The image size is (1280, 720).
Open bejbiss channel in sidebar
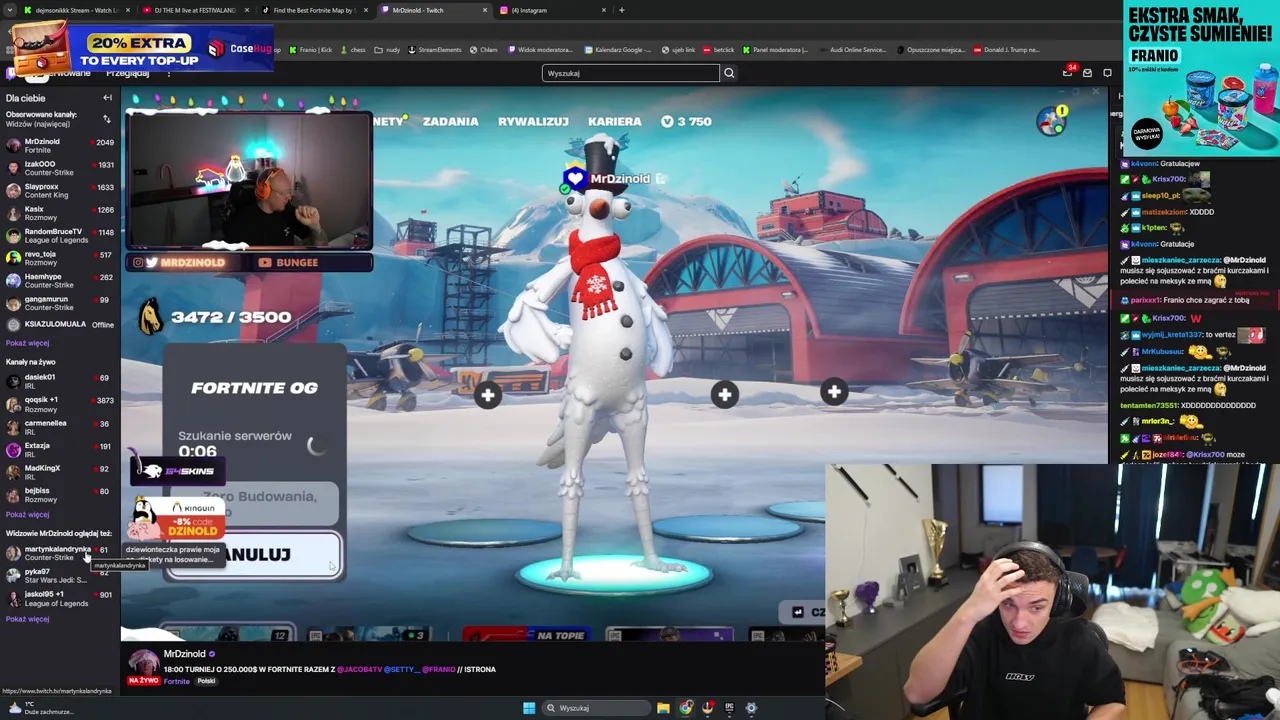59,495
